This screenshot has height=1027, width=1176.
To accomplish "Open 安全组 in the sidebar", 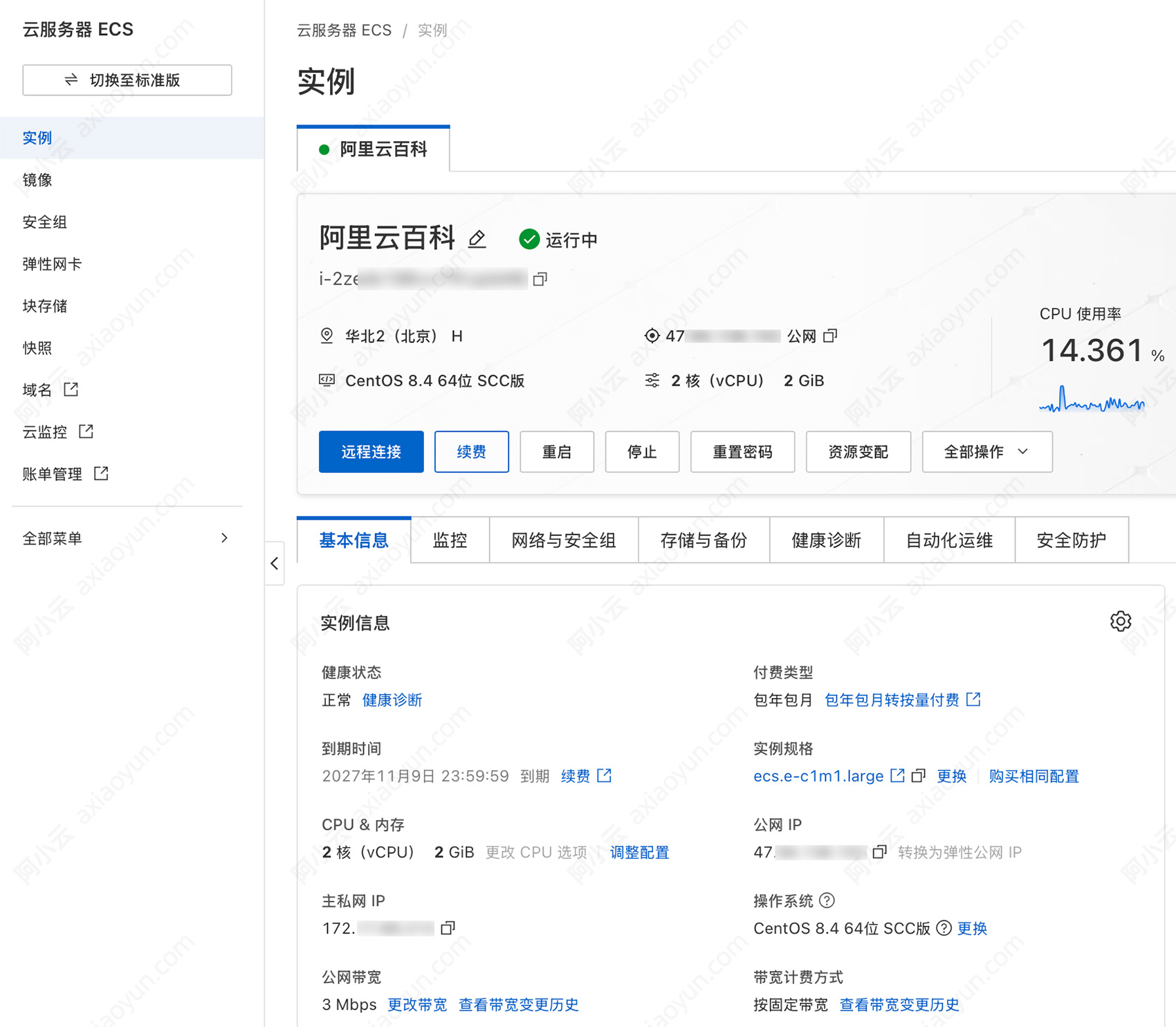I will (x=131, y=222).
